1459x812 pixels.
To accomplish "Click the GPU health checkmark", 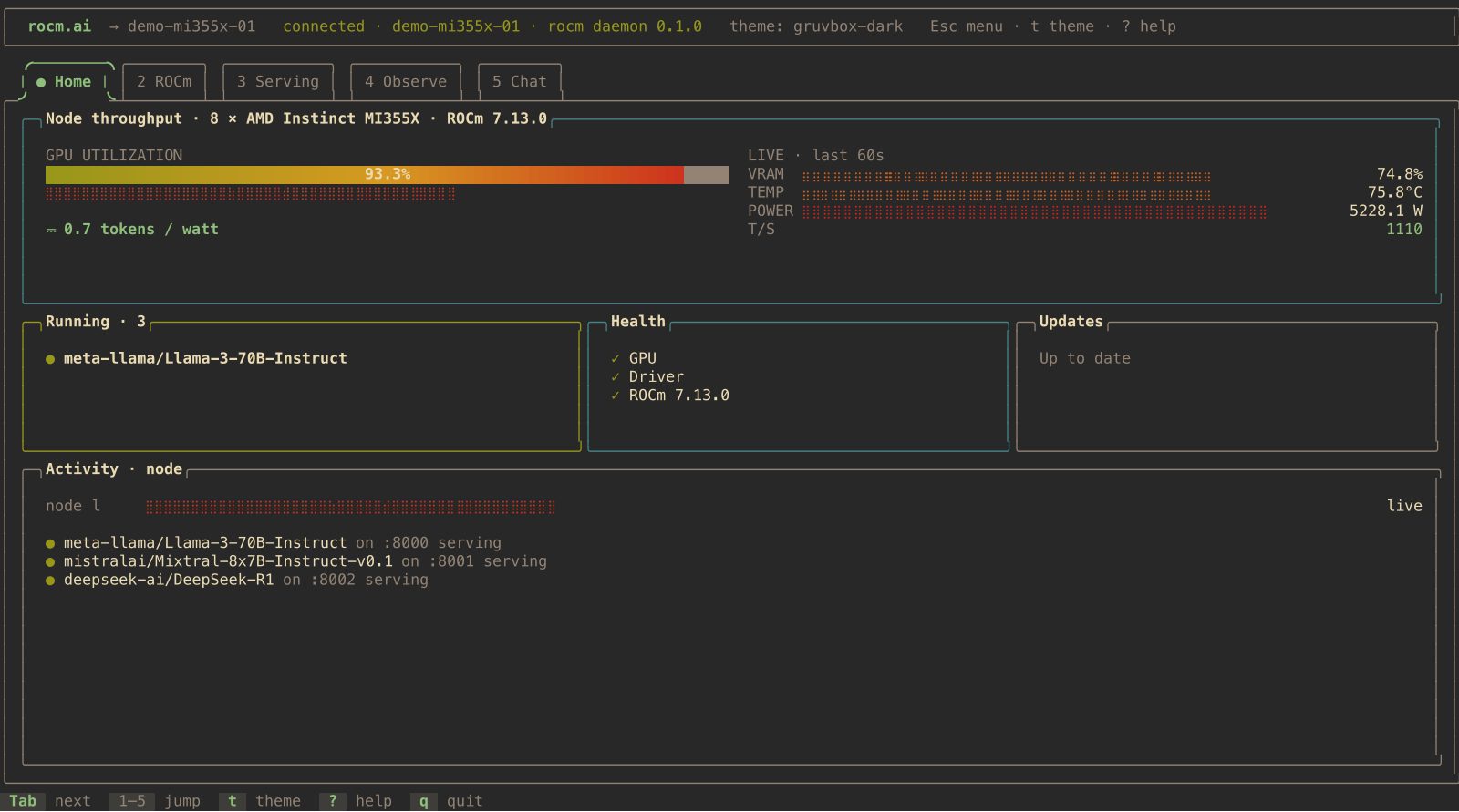I will tap(616, 359).
